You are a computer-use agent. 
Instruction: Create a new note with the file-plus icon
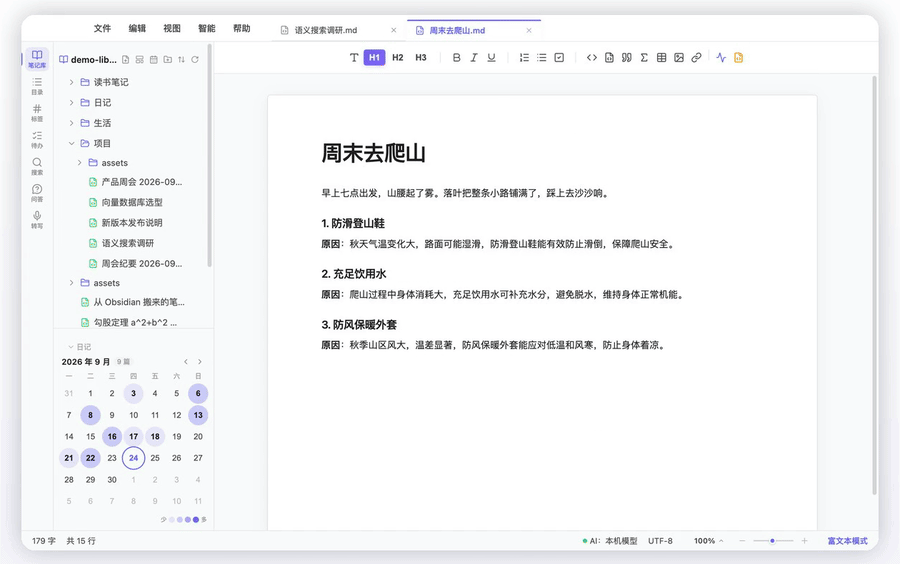click(126, 60)
